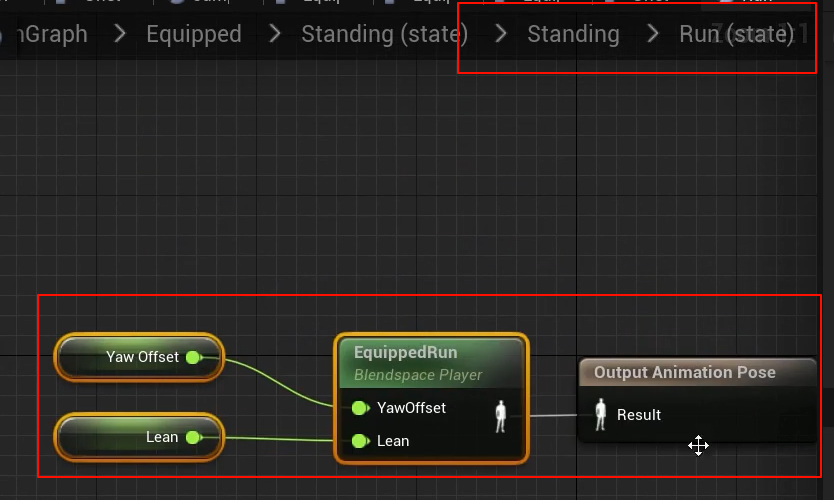The image size is (834, 500).
Task: Go to the Standing breadcrumb level
Action: (x=573, y=34)
